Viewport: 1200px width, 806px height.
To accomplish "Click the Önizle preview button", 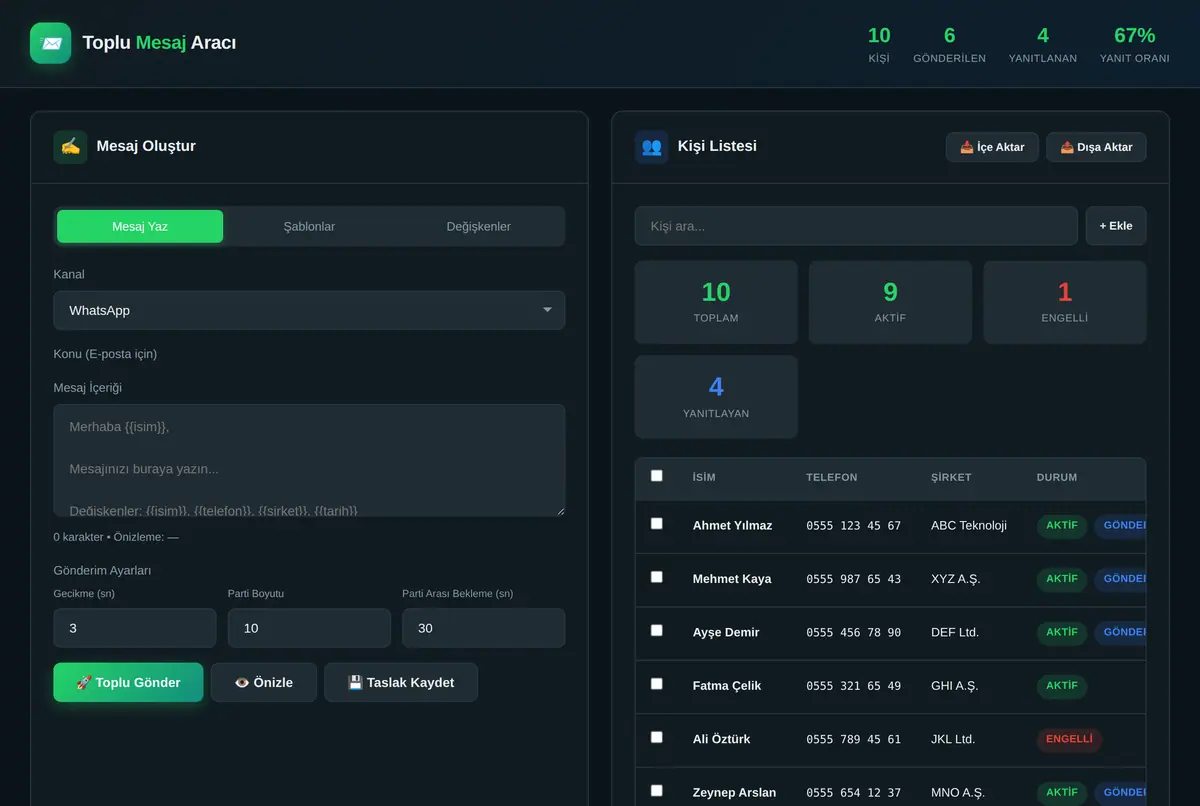I will coord(264,682).
